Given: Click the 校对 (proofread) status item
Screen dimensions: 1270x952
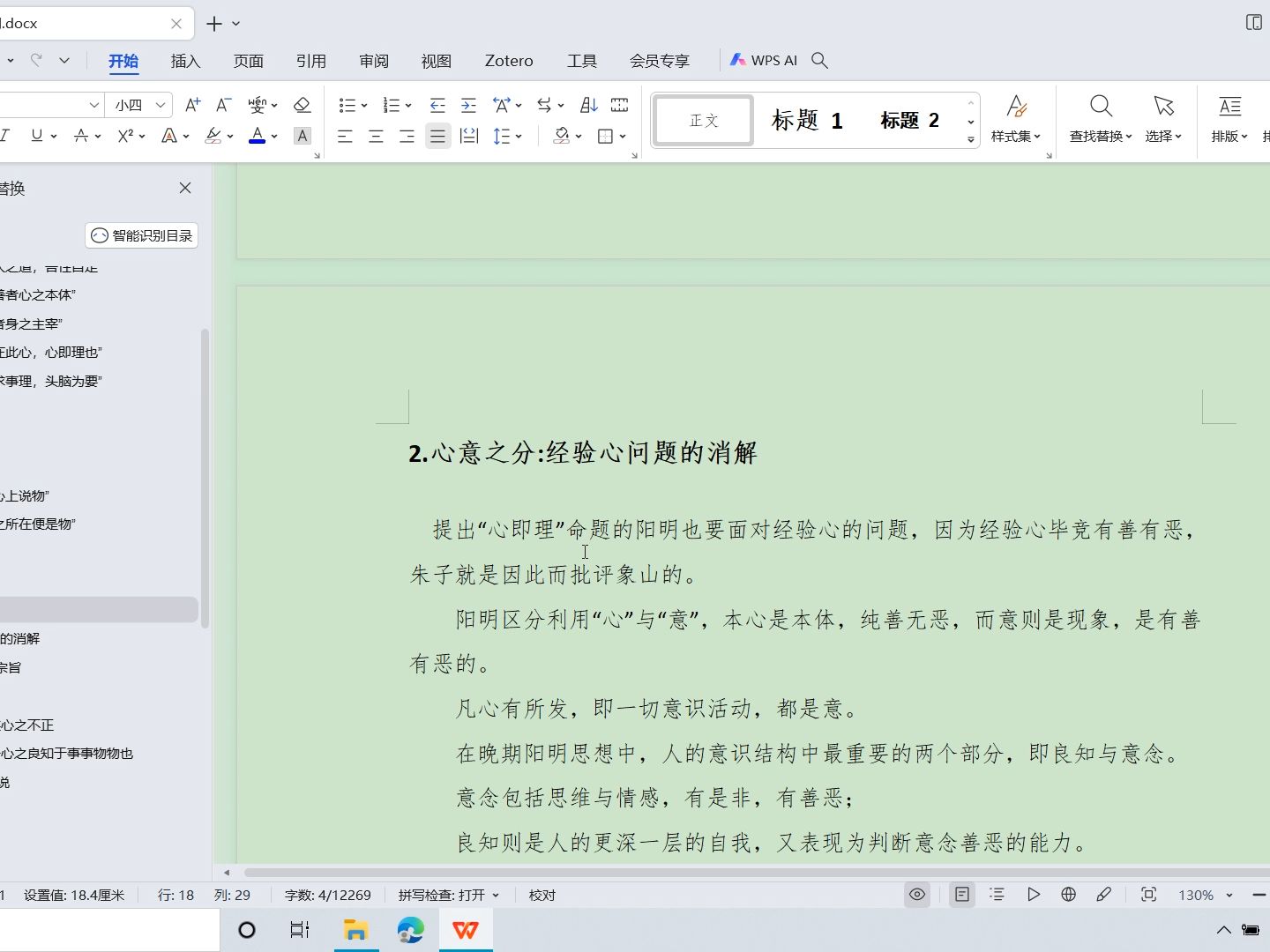Looking at the screenshot, I should [542, 895].
